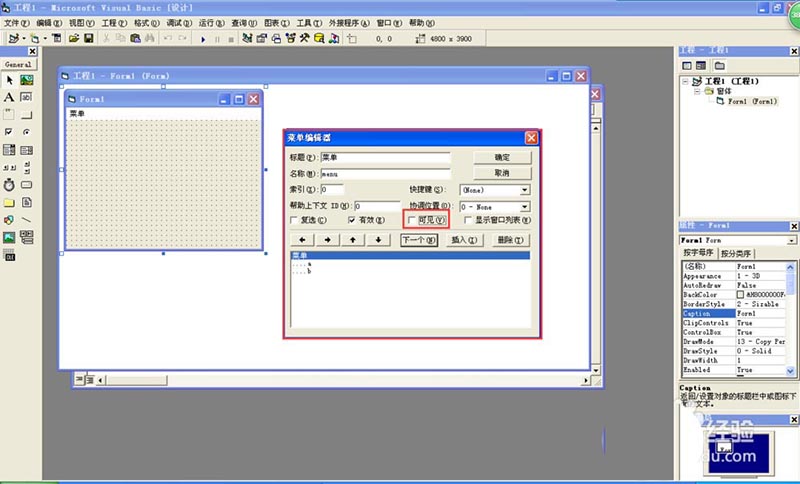
Task: Select the ListBox control in toolbox
Action: coord(27,150)
